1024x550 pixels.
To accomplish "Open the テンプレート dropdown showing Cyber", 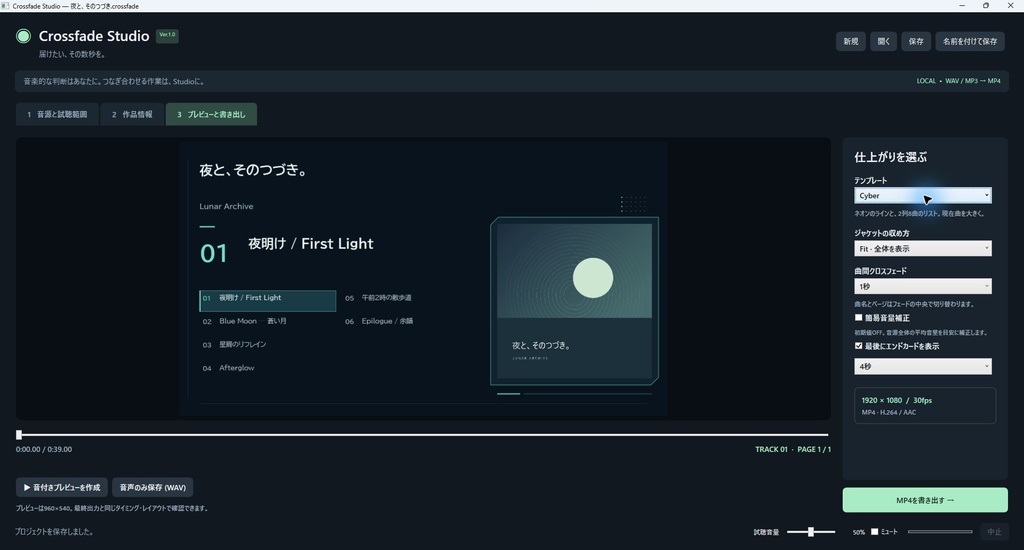I will 923,195.
